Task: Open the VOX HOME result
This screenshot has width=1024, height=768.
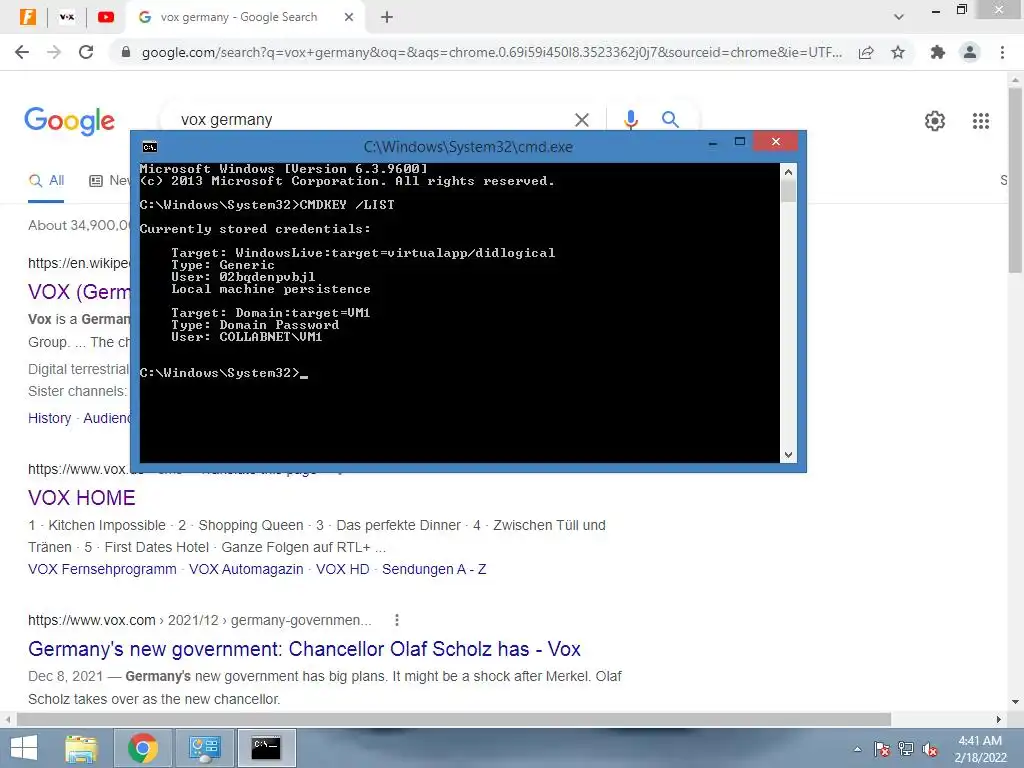Action: [82, 498]
